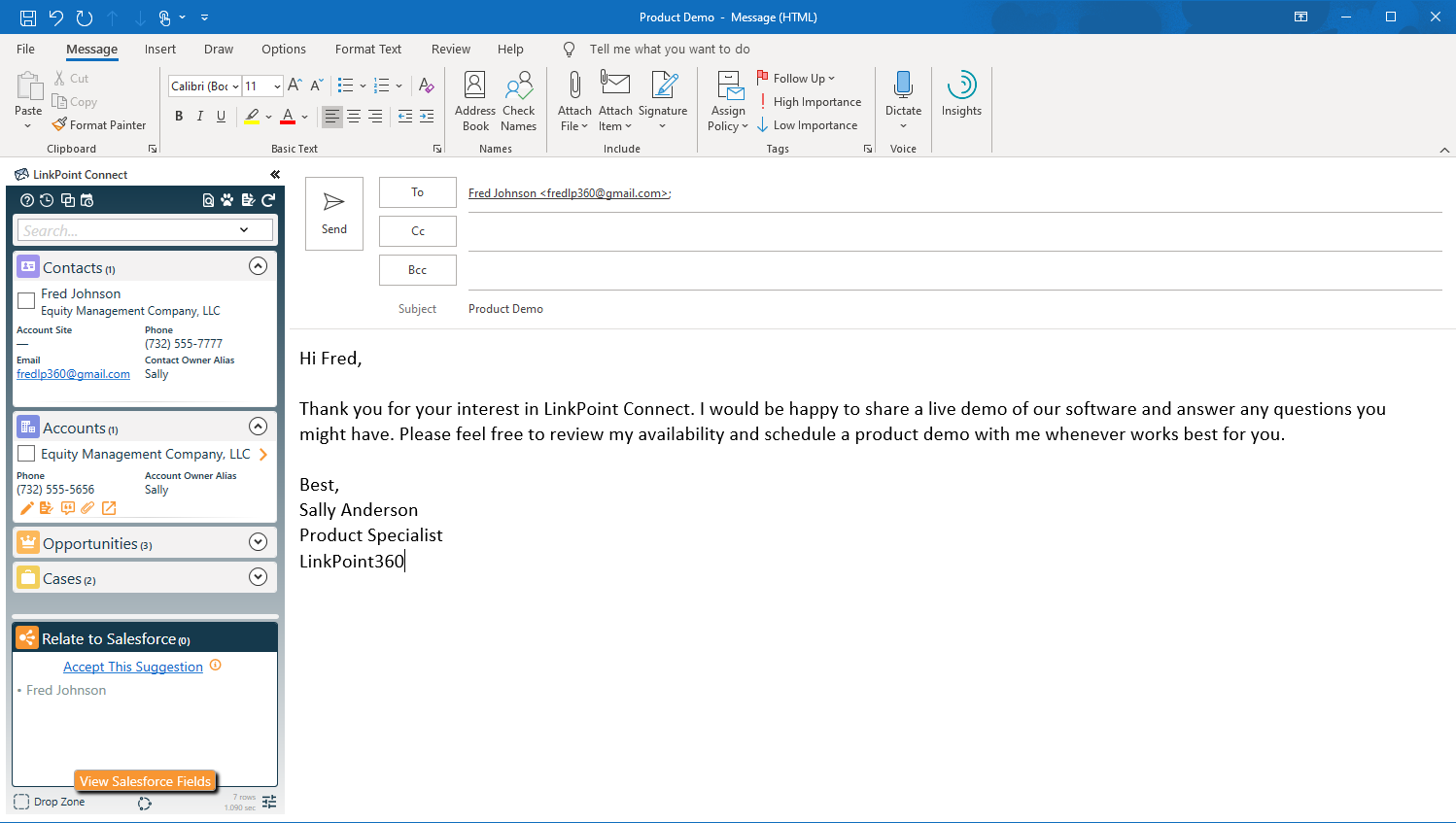
Task: Collapse the Contacts section
Action: point(258,266)
